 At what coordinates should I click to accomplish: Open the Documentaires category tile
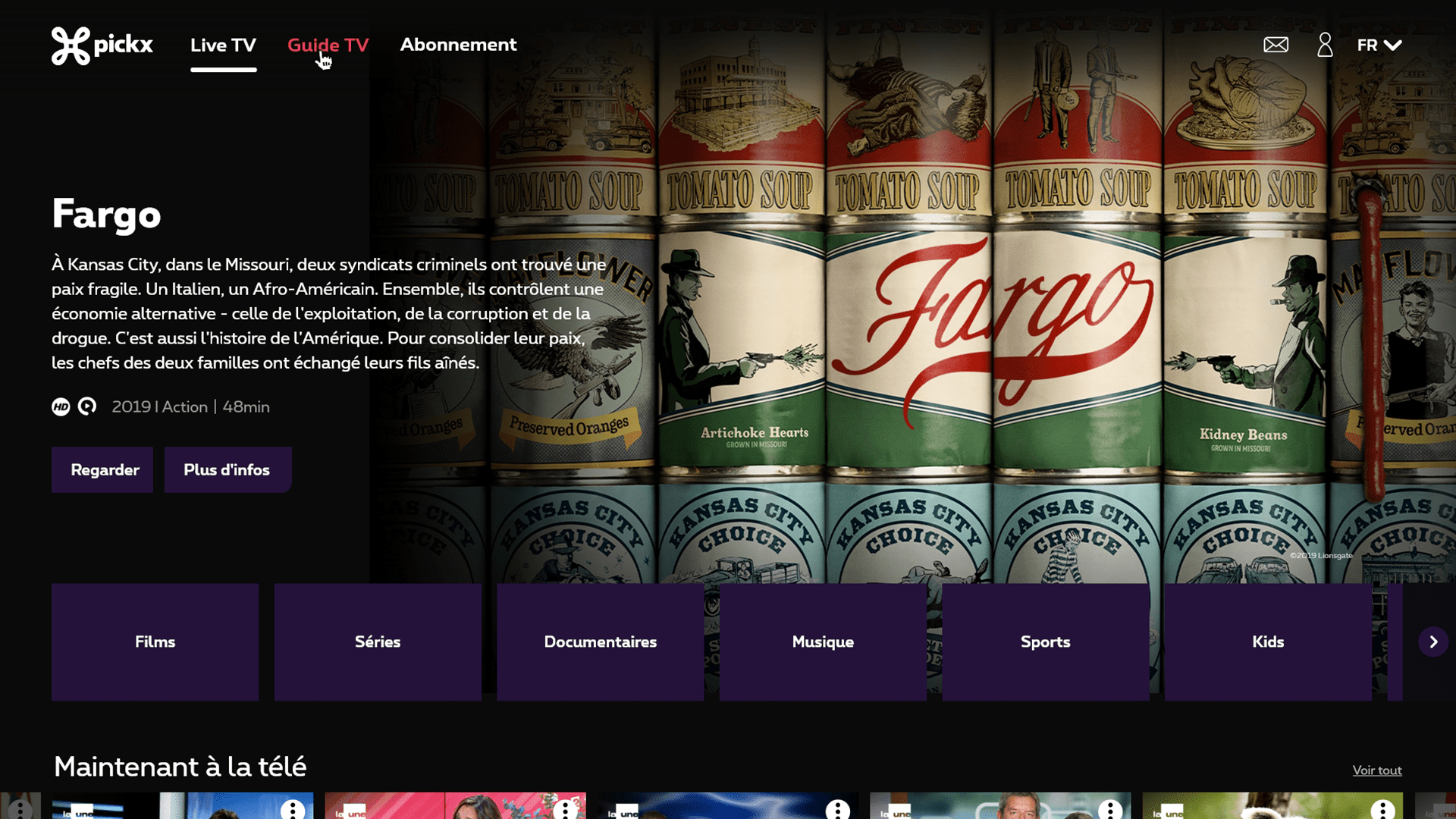(x=600, y=642)
